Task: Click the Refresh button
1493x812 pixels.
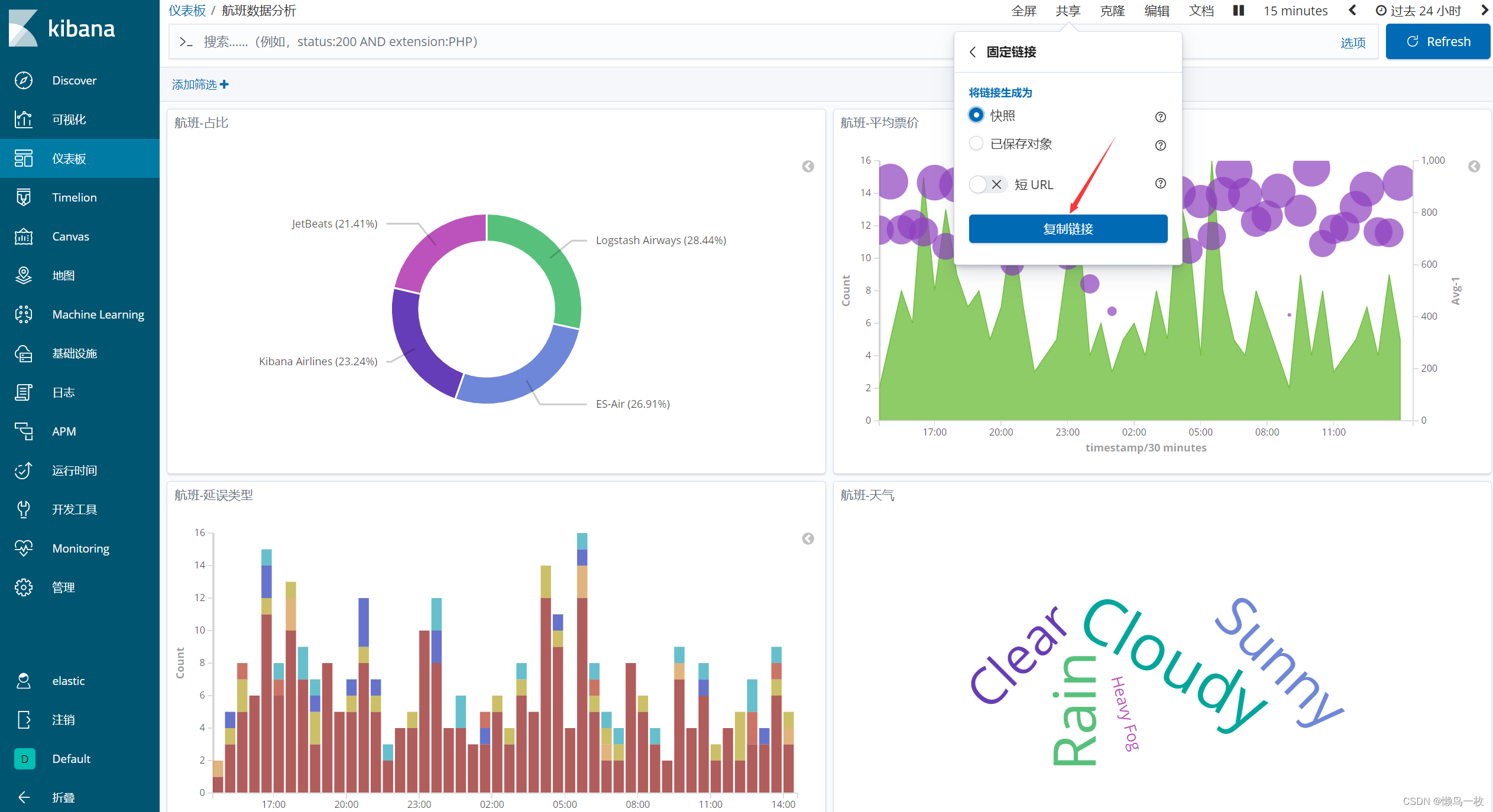Action: click(x=1437, y=41)
